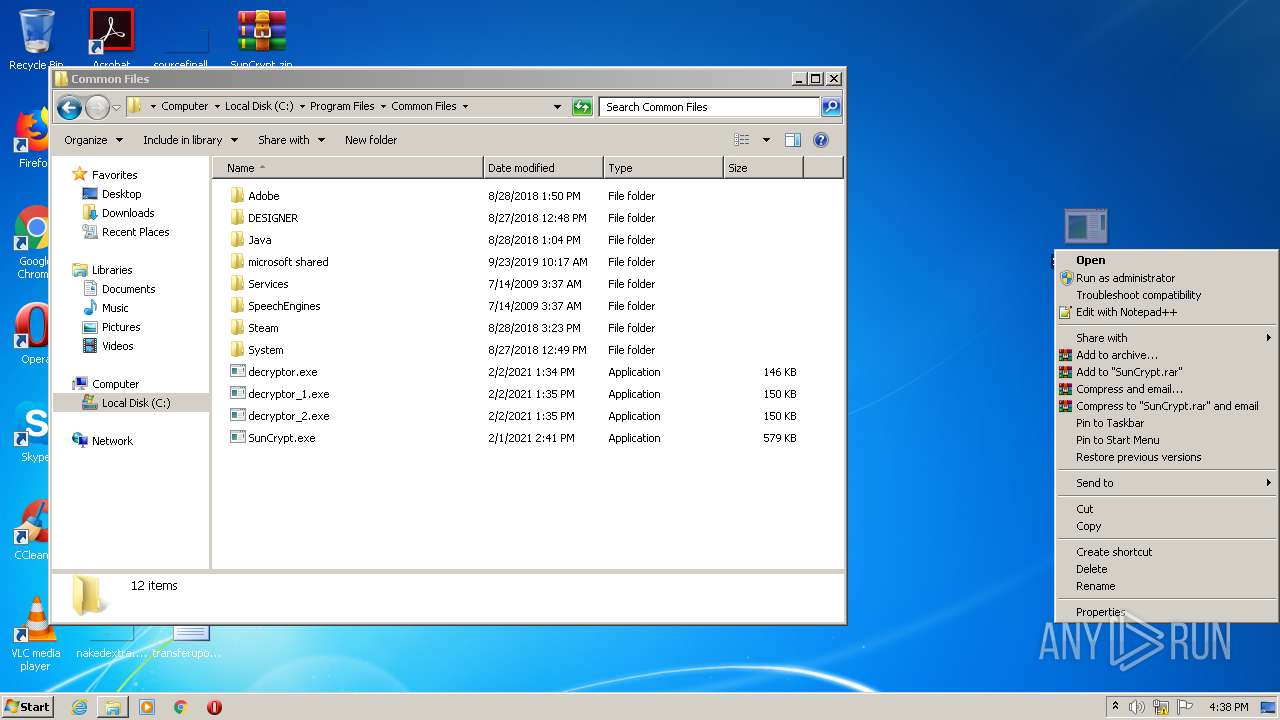This screenshot has height=720, width=1280.
Task: Click Recycle Bin desktop icon
Action: (36, 40)
